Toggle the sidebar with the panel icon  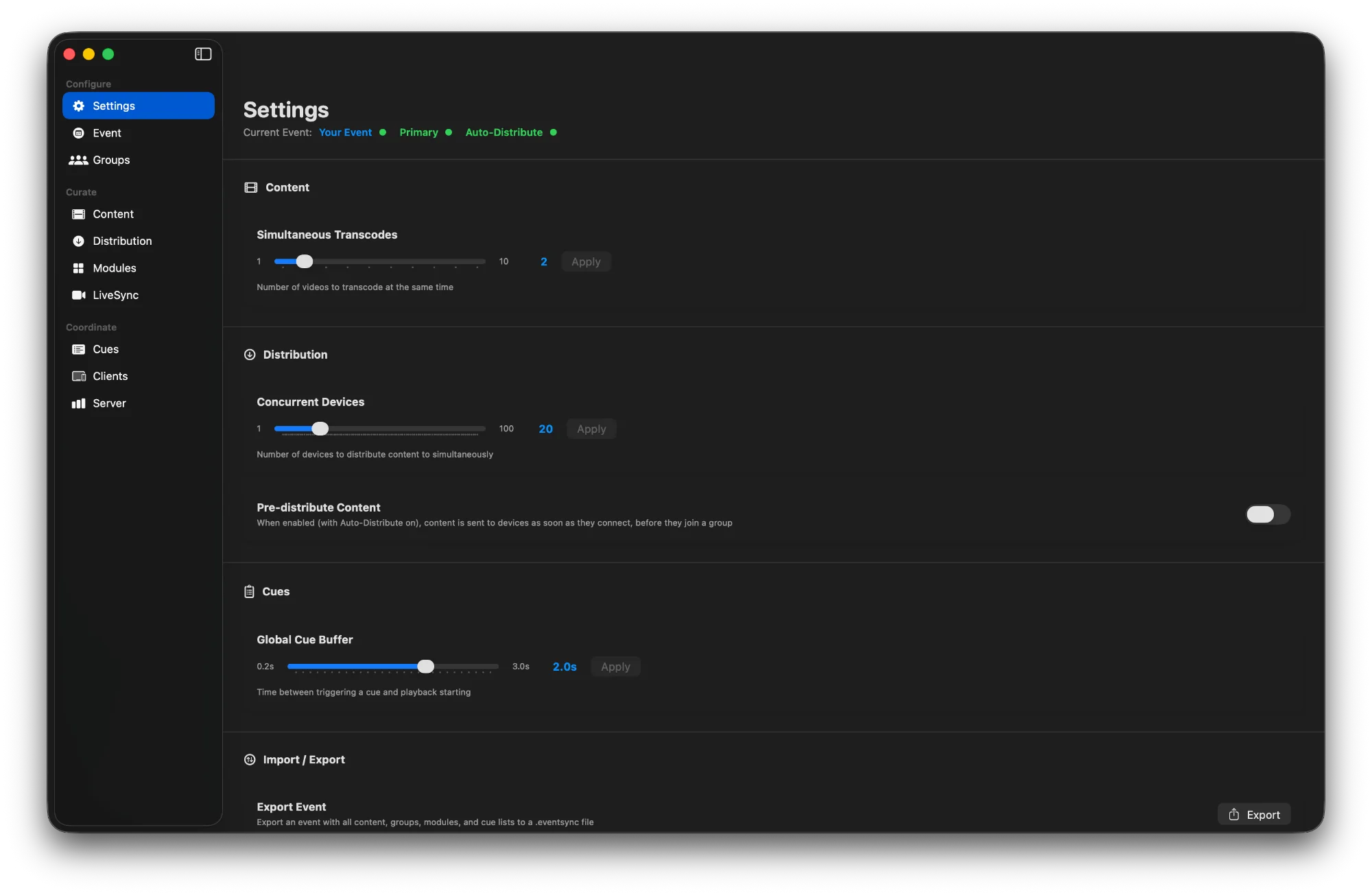click(x=203, y=54)
